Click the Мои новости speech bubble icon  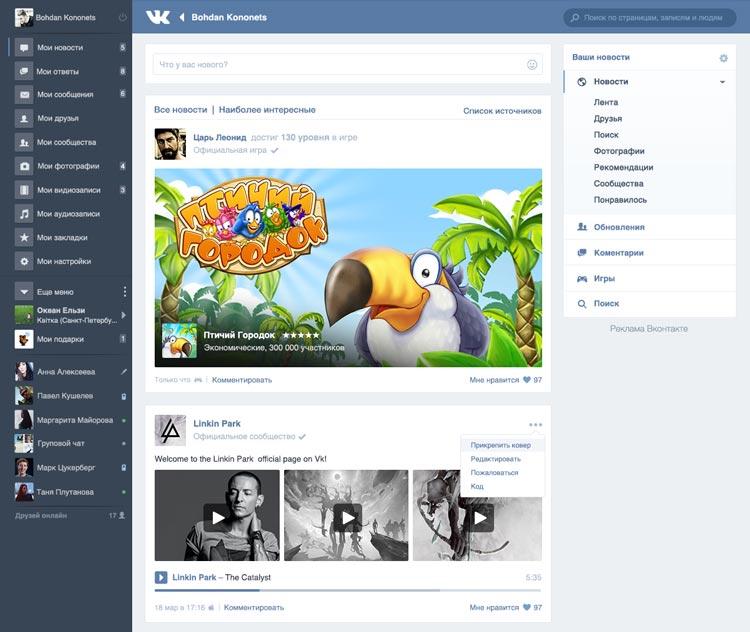24,47
